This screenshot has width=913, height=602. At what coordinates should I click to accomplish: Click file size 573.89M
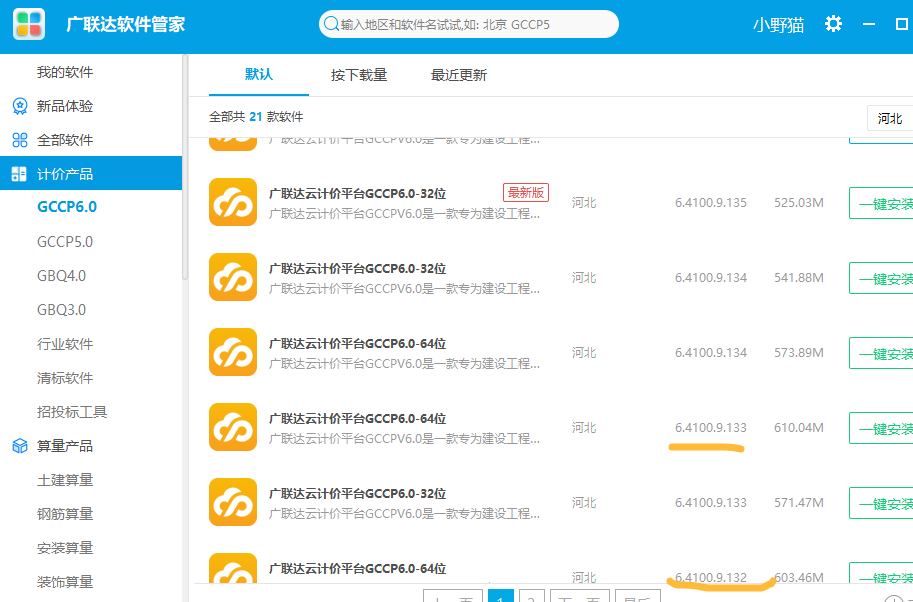click(799, 353)
